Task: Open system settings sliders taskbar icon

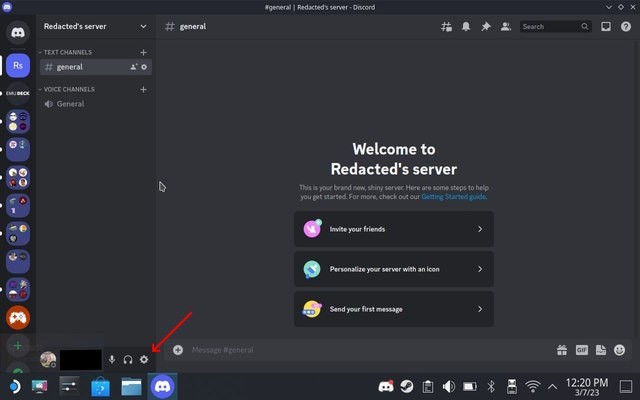Action: click(x=69, y=386)
